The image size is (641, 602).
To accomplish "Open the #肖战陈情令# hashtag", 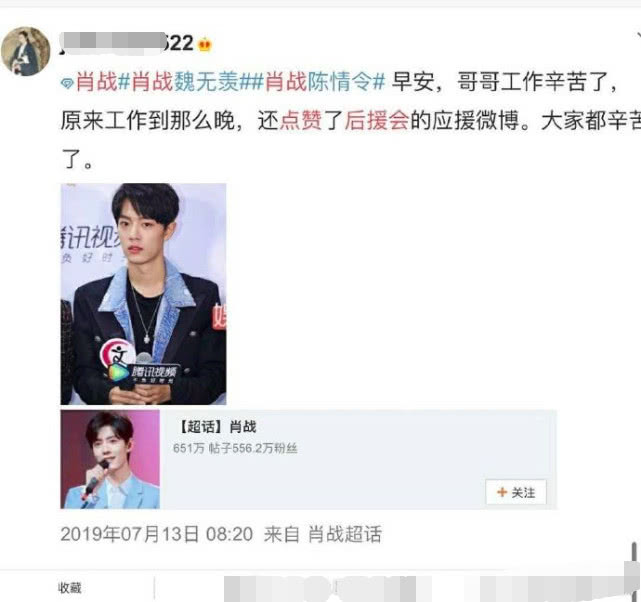I will (x=318, y=81).
